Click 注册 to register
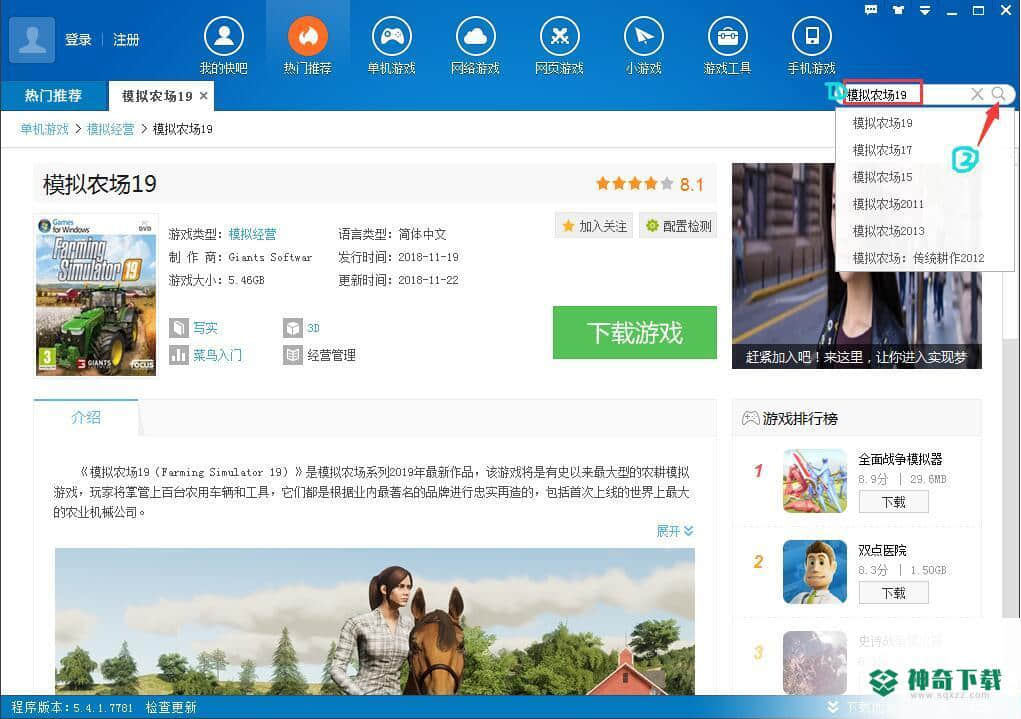Screen dimensions: 1021x719 pyautogui.click(x=126, y=40)
